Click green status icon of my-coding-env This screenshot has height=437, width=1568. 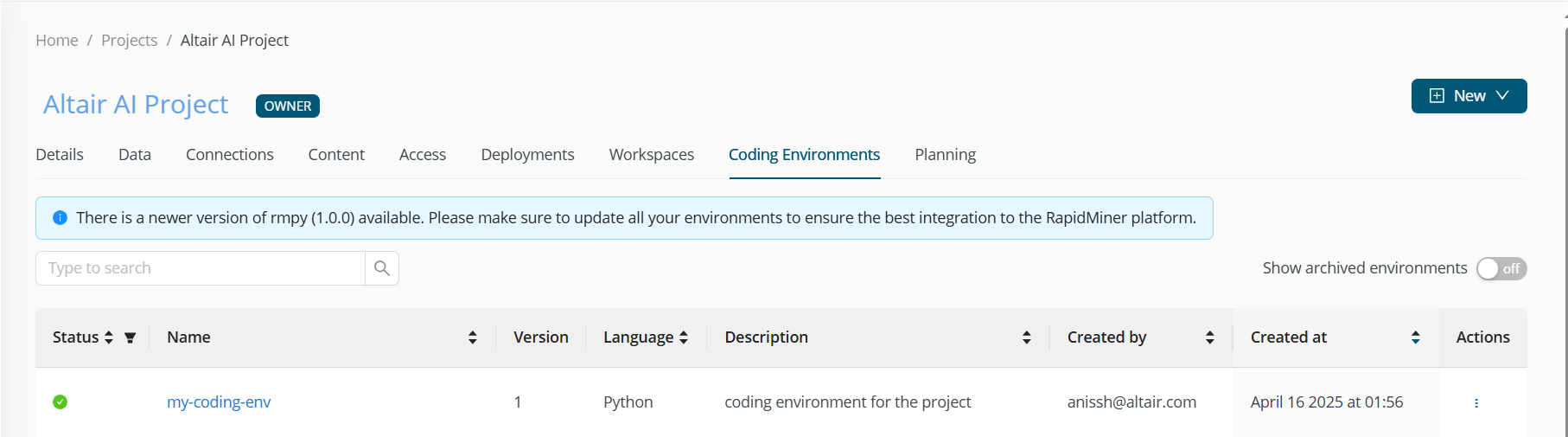coord(60,402)
